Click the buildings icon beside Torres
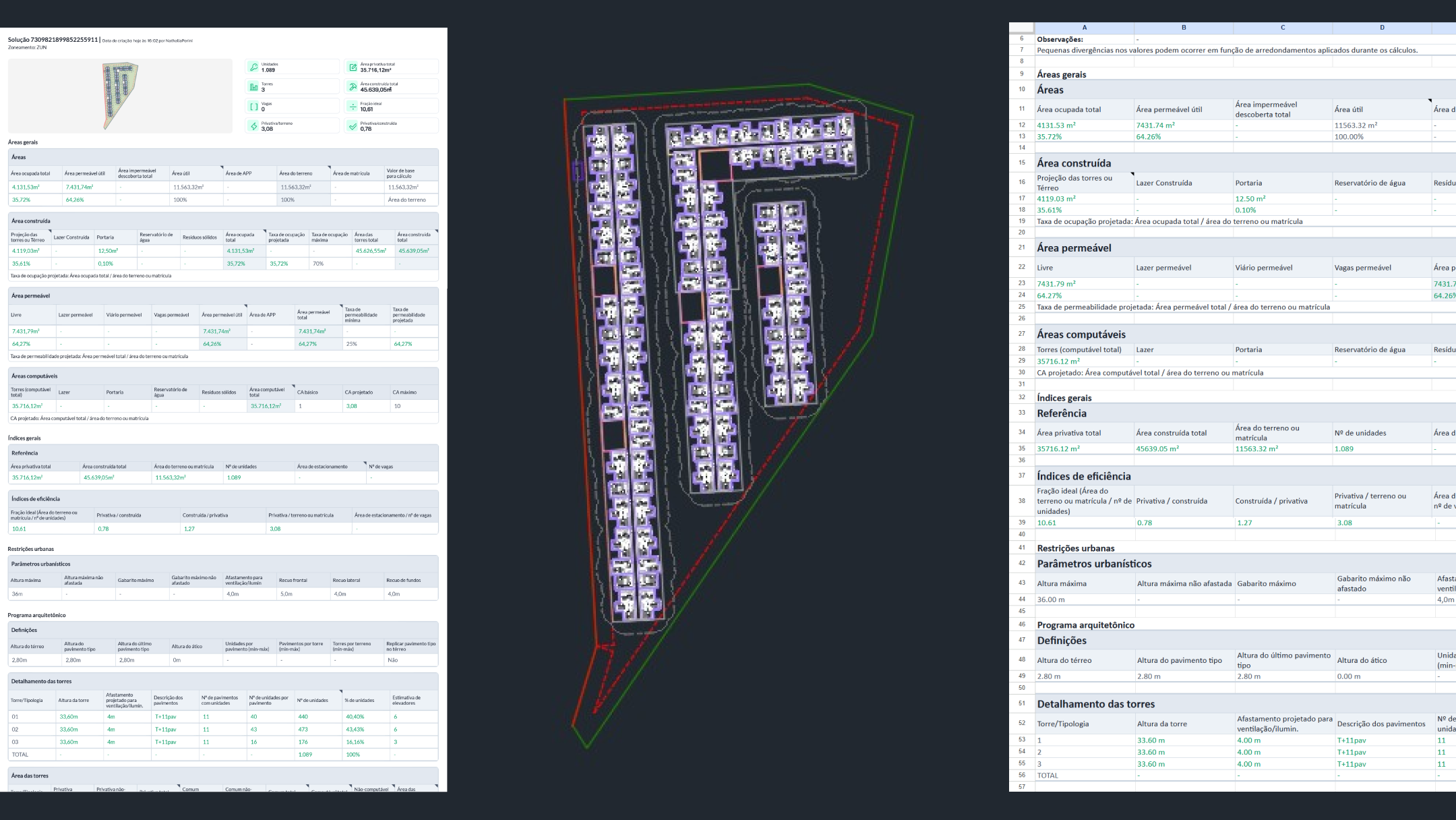1456x820 pixels. tap(253, 87)
